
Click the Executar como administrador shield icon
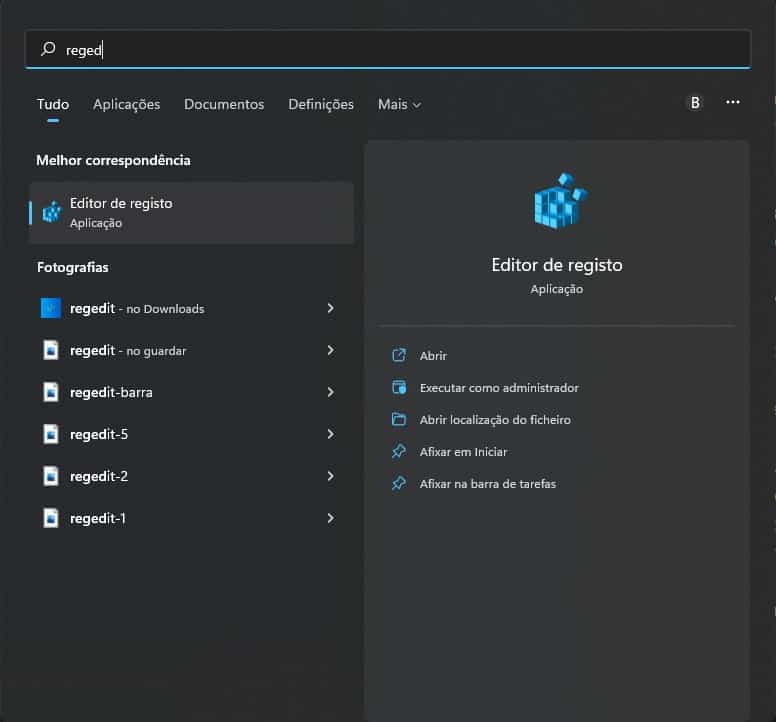click(399, 388)
